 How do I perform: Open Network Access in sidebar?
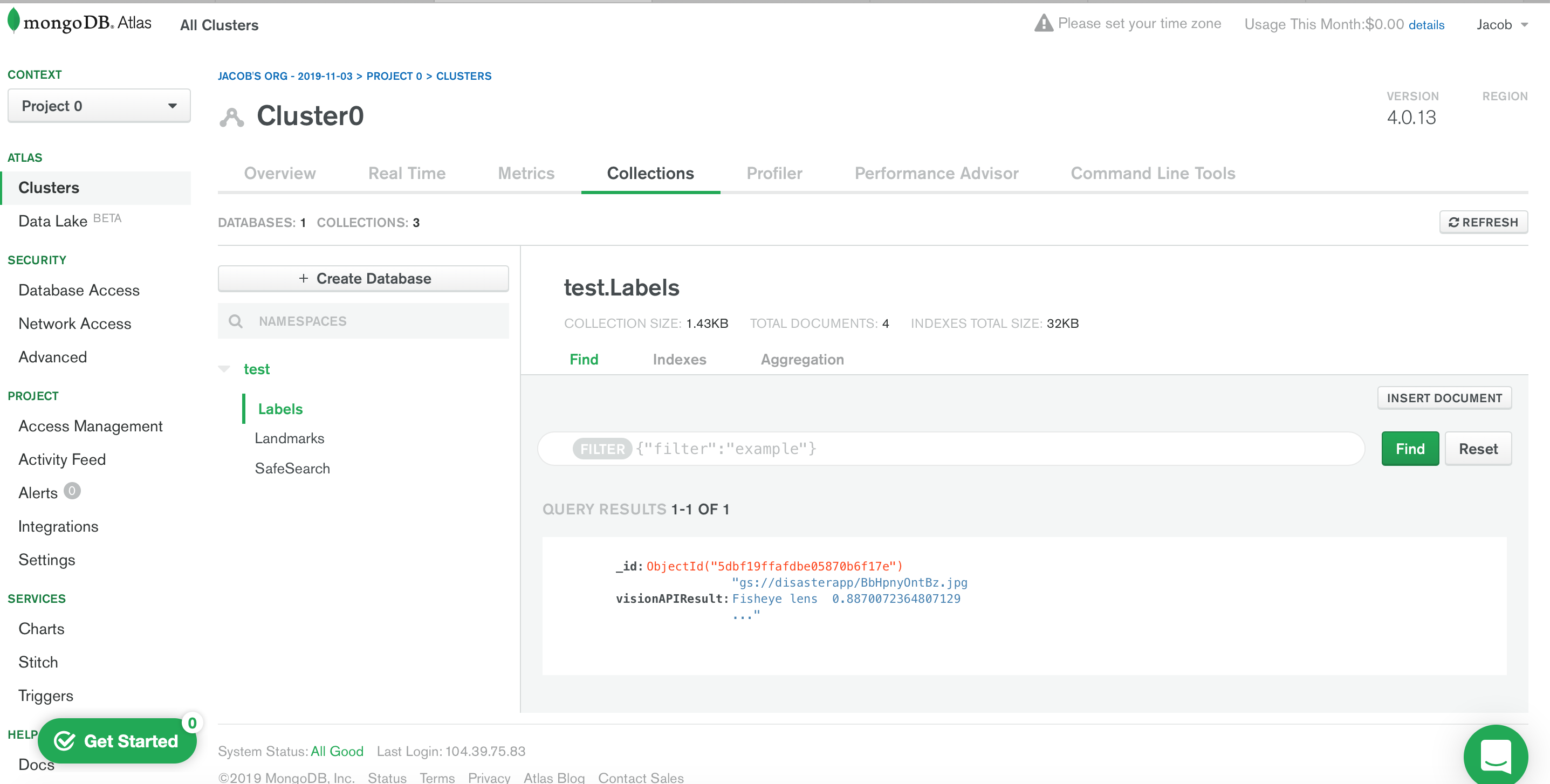click(x=74, y=324)
